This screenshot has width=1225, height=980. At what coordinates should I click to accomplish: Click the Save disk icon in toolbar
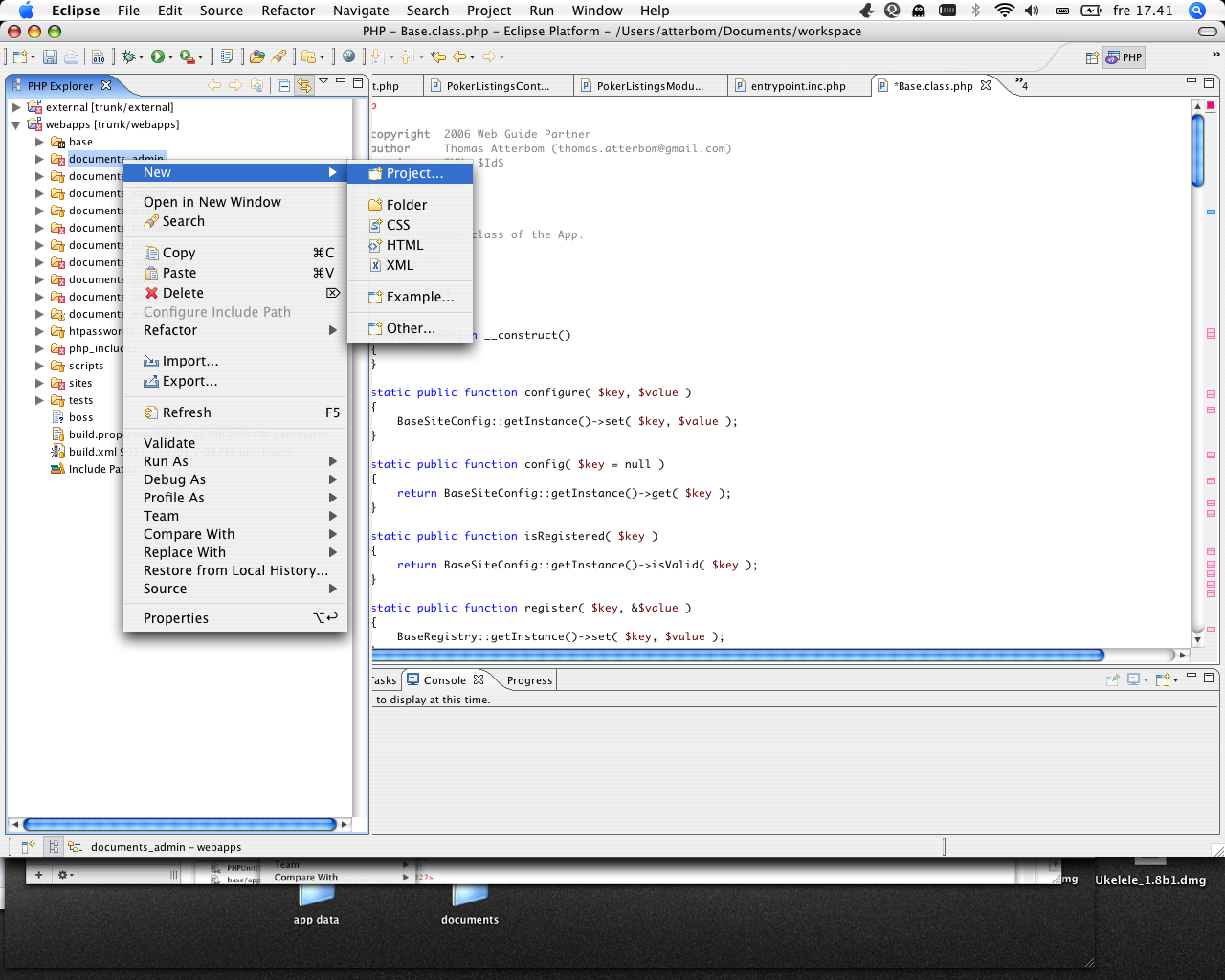coord(50,57)
